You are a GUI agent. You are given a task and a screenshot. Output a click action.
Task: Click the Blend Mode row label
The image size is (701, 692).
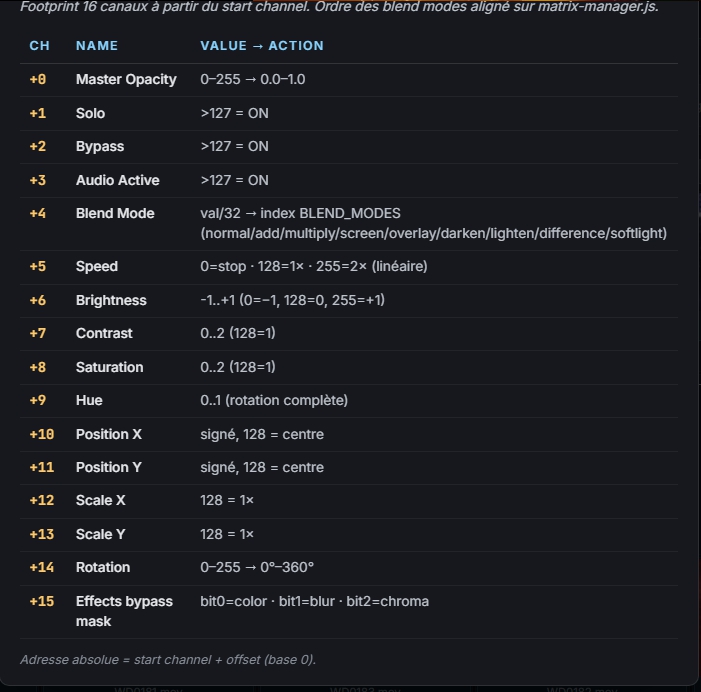click(115, 213)
